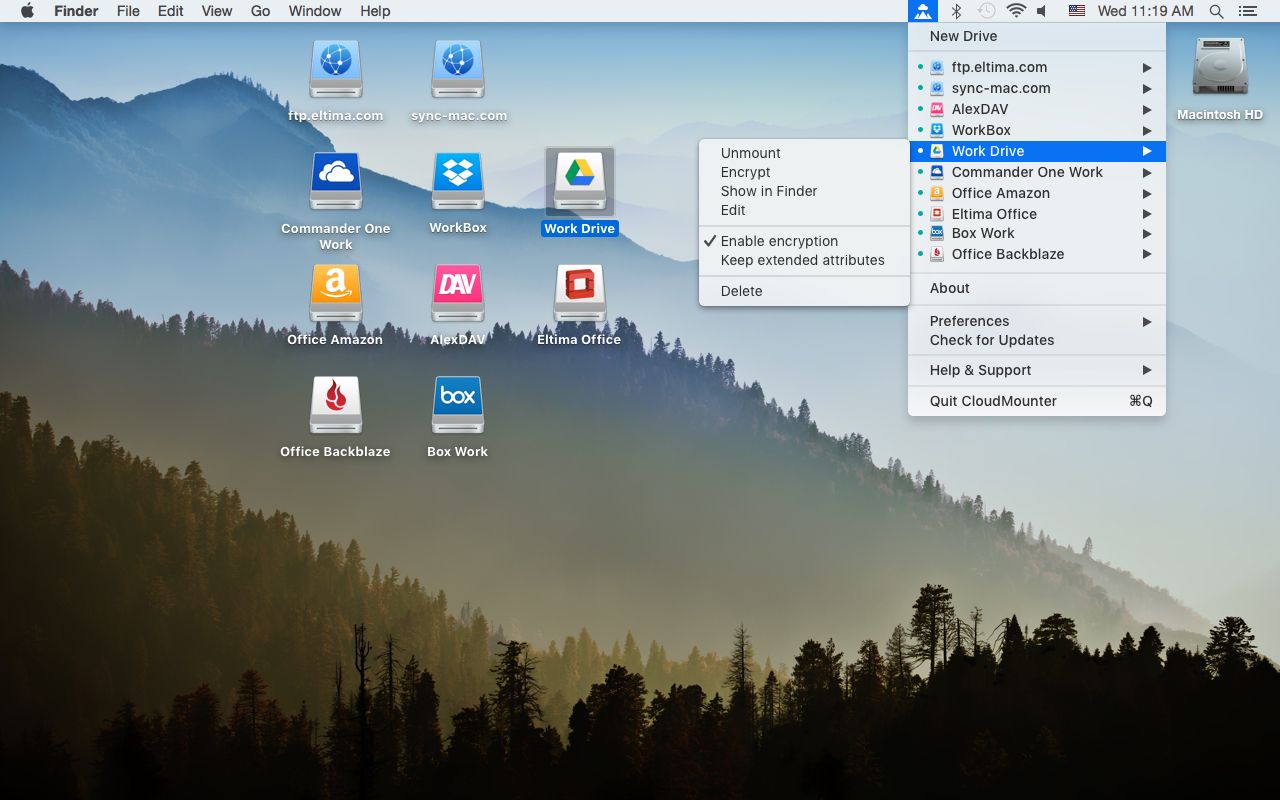The width and height of the screenshot is (1280, 800).
Task: Click Check for Updates
Action: [x=990, y=340]
